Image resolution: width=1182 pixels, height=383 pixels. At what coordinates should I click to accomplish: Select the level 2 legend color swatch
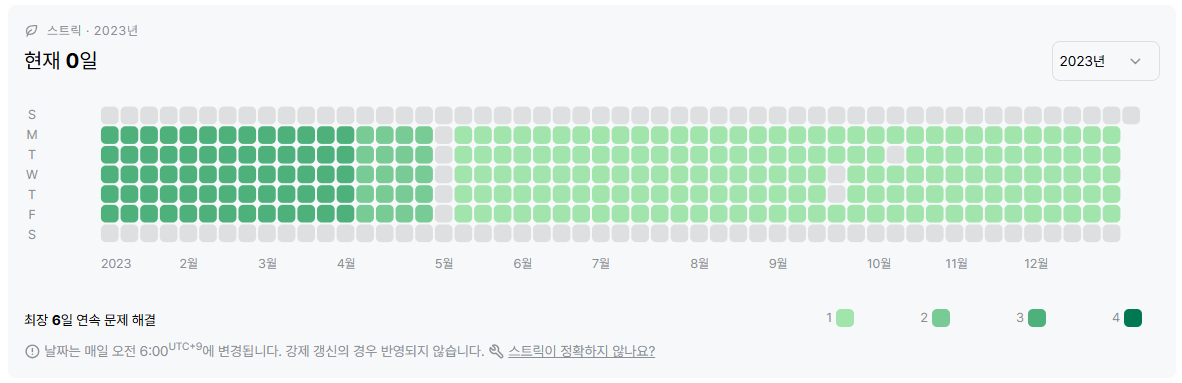941,318
